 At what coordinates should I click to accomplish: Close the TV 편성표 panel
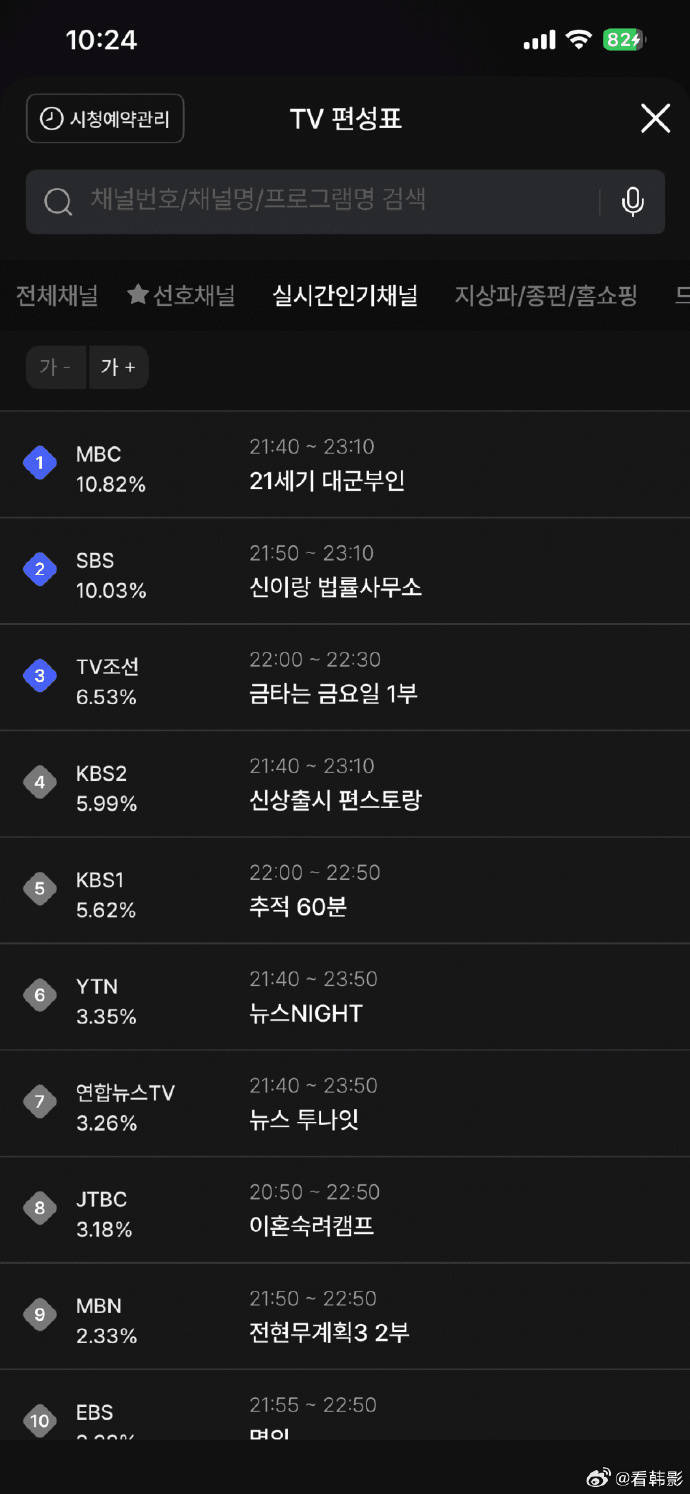click(655, 119)
